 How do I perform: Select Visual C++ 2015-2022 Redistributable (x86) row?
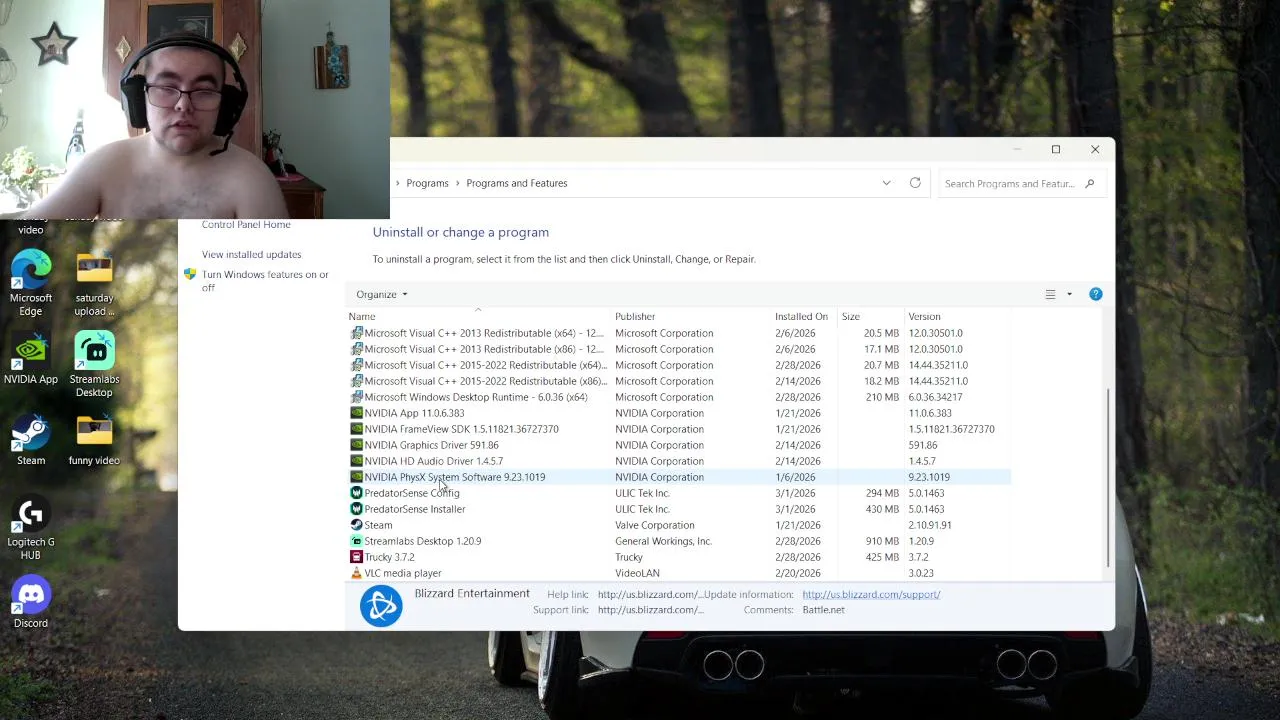pos(678,381)
